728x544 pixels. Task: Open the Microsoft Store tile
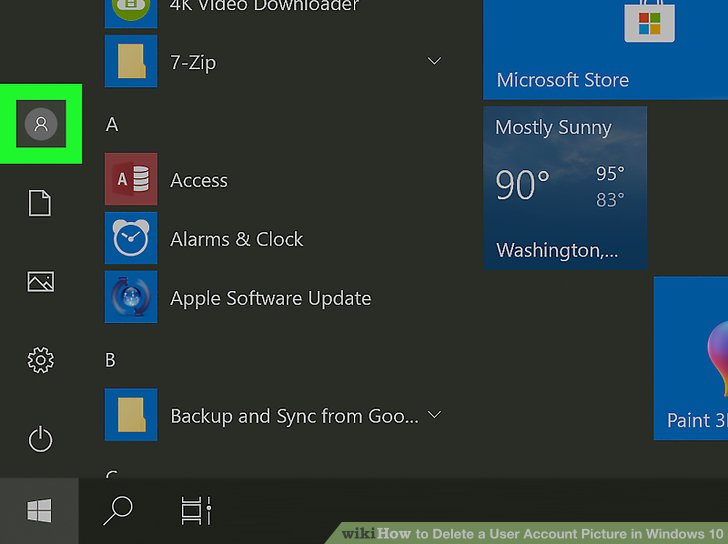[x=605, y=50]
